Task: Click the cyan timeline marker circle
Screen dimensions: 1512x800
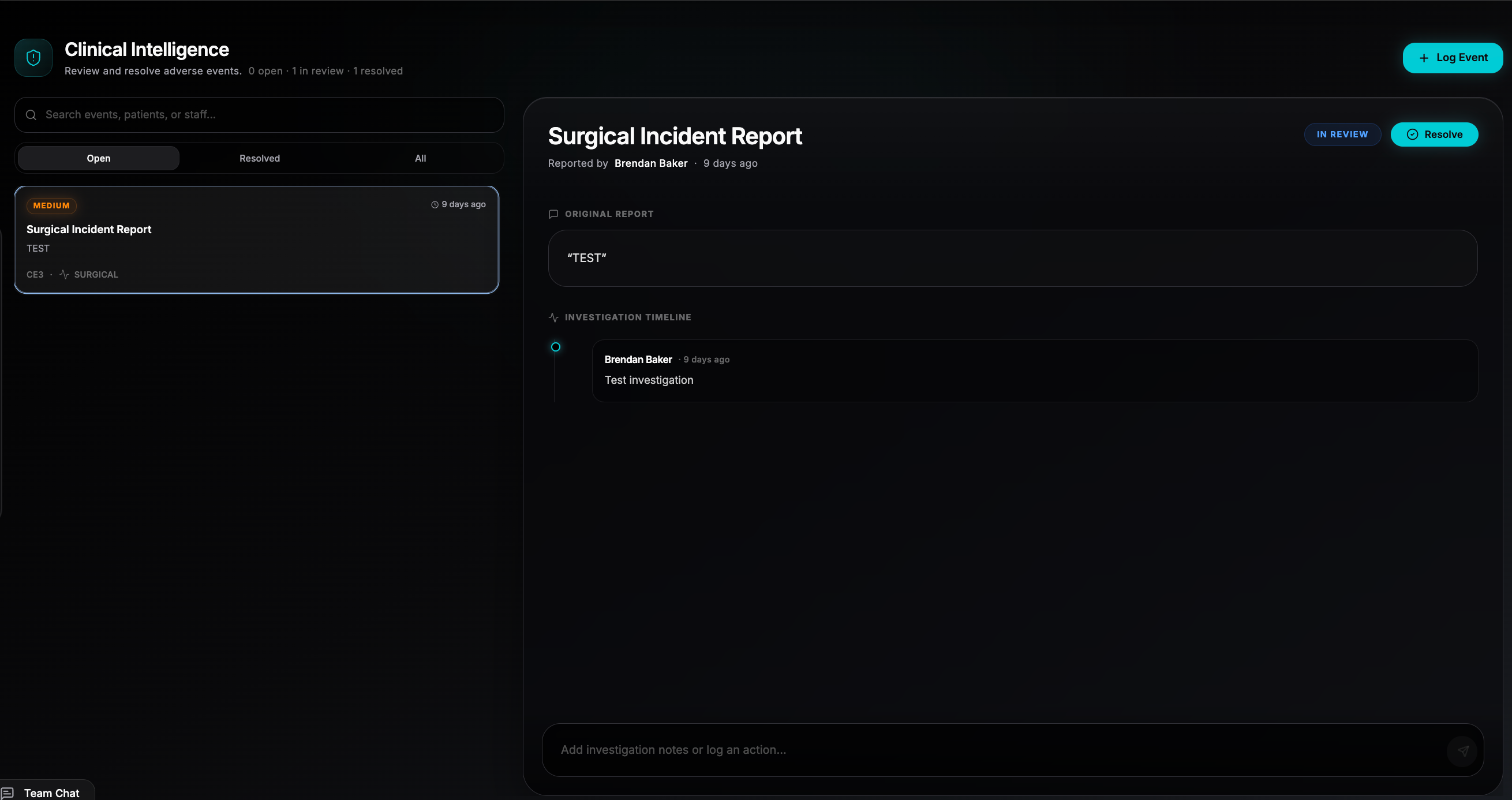Action: (555, 347)
